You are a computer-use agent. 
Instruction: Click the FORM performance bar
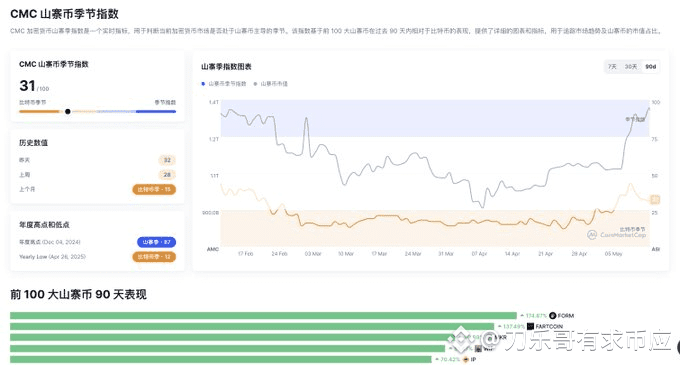coord(263,316)
